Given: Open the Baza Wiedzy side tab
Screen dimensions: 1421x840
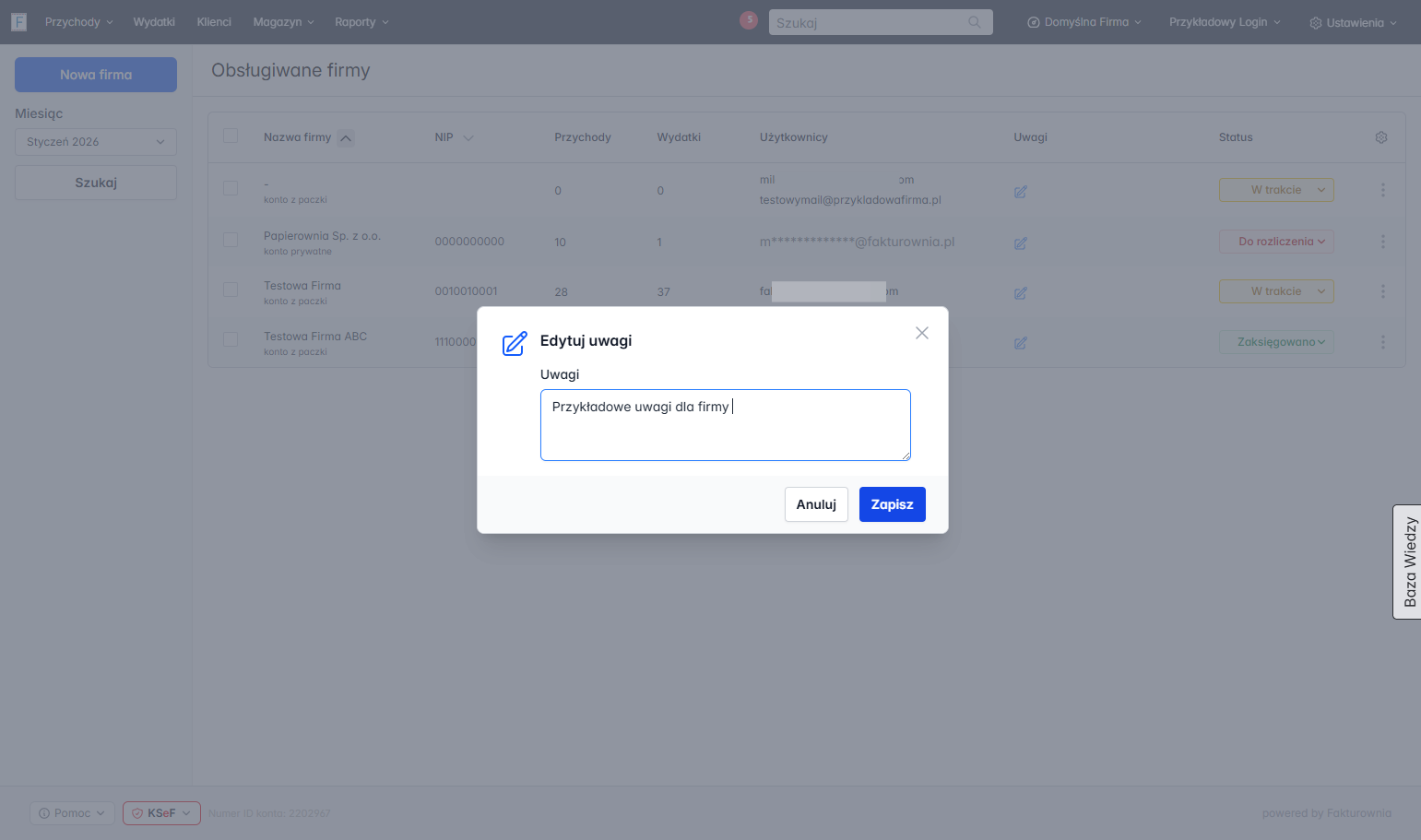Looking at the screenshot, I should [1407, 562].
